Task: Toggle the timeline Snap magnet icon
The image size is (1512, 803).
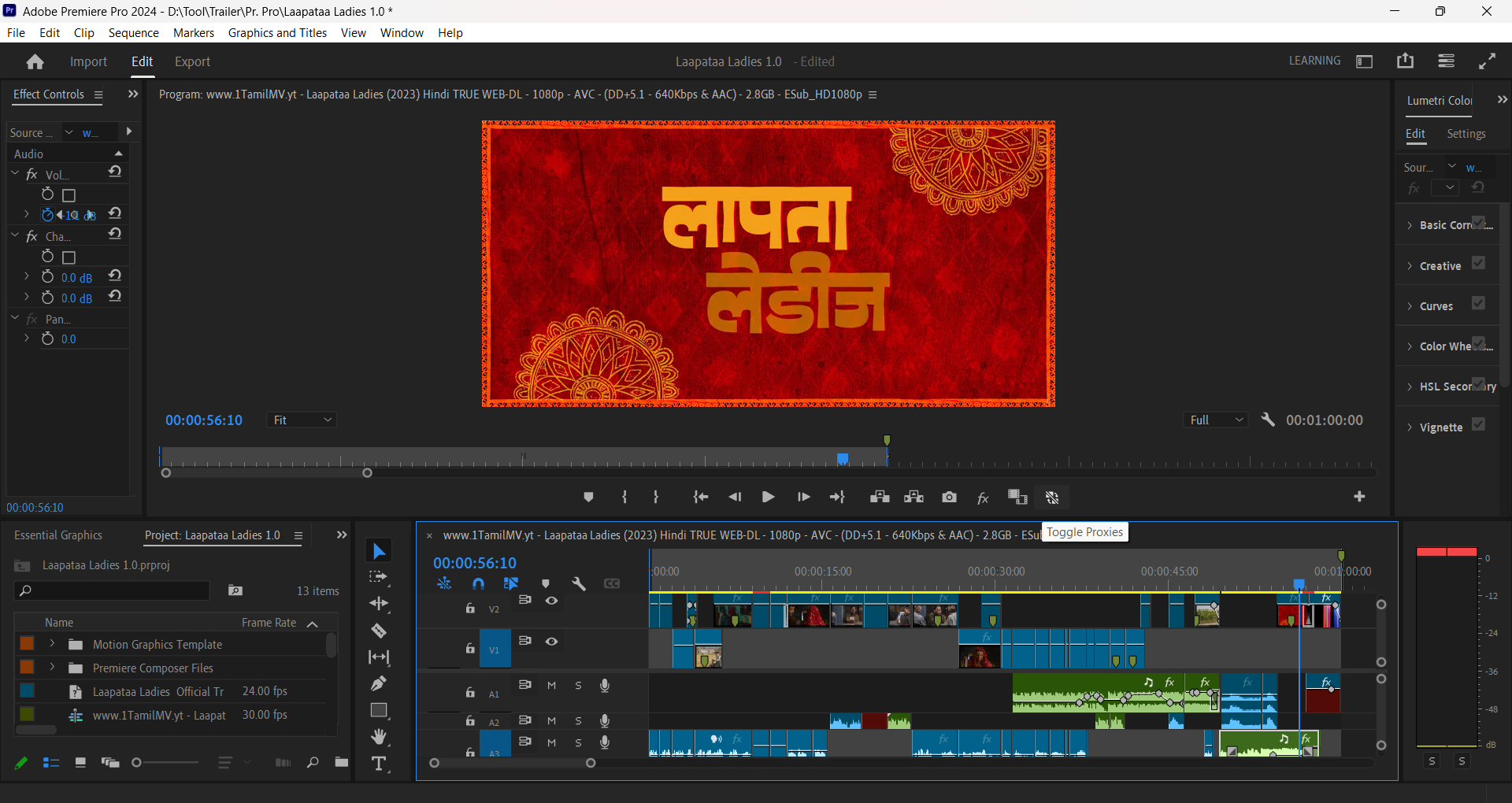Action: [478, 583]
